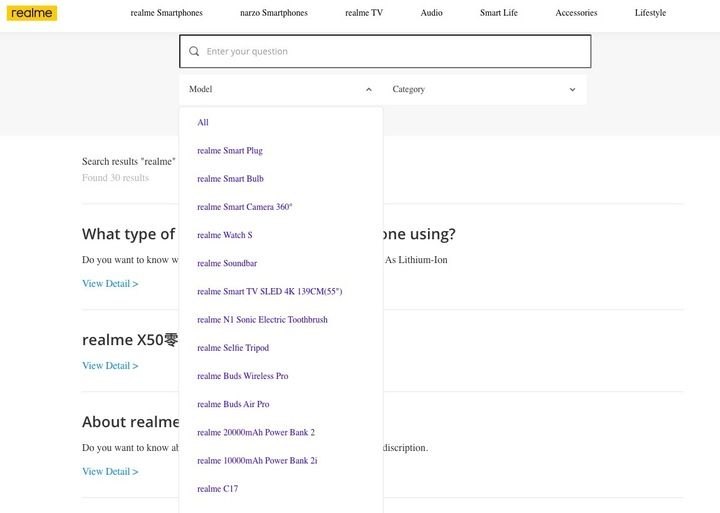Choose realme Smart Bulb model

(x=230, y=179)
